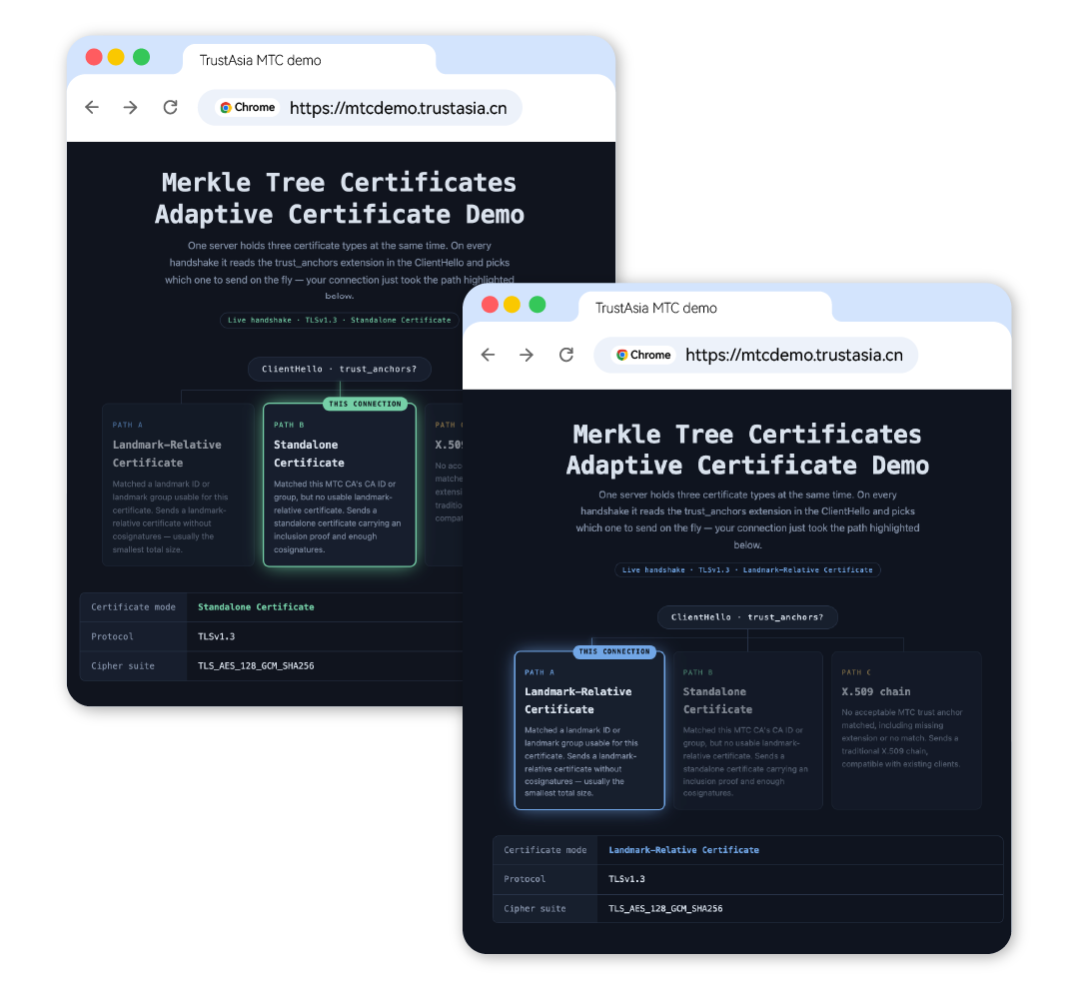Viewport: 1080px width, 987px height.
Task: Click Protocol label in rear window table
Action: coord(112,636)
